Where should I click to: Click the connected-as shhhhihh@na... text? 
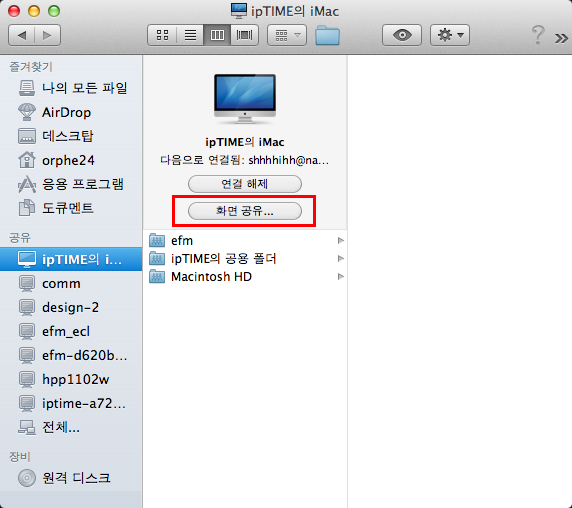pyautogui.click(x=245, y=160)
